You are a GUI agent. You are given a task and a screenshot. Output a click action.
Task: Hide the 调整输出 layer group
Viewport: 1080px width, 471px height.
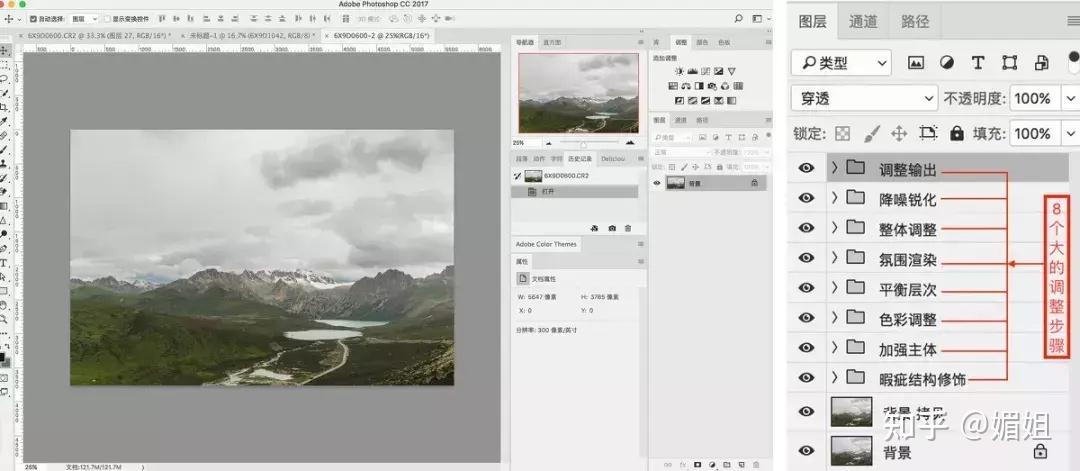[806, 168]
